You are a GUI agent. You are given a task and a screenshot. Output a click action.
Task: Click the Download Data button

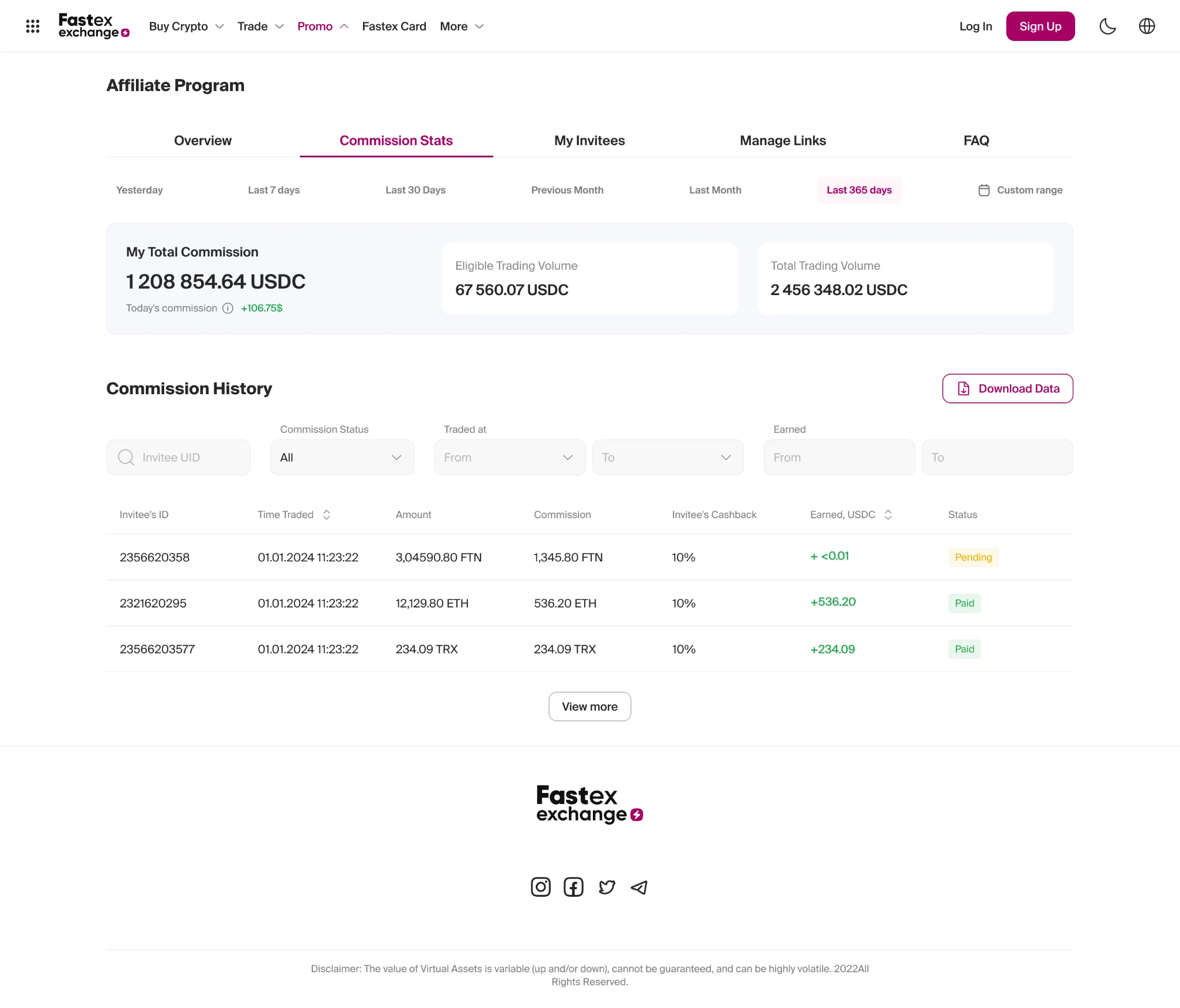pyautogui.click(x=1007, y=388)
